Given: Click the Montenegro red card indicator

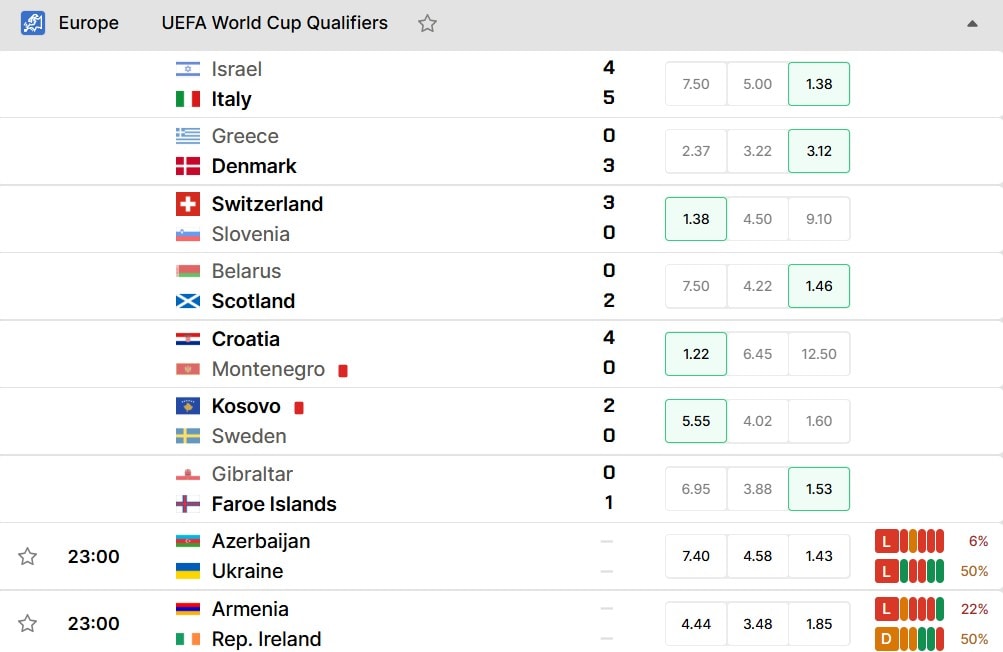Looking at the screenshot, I should pos(343,370).
